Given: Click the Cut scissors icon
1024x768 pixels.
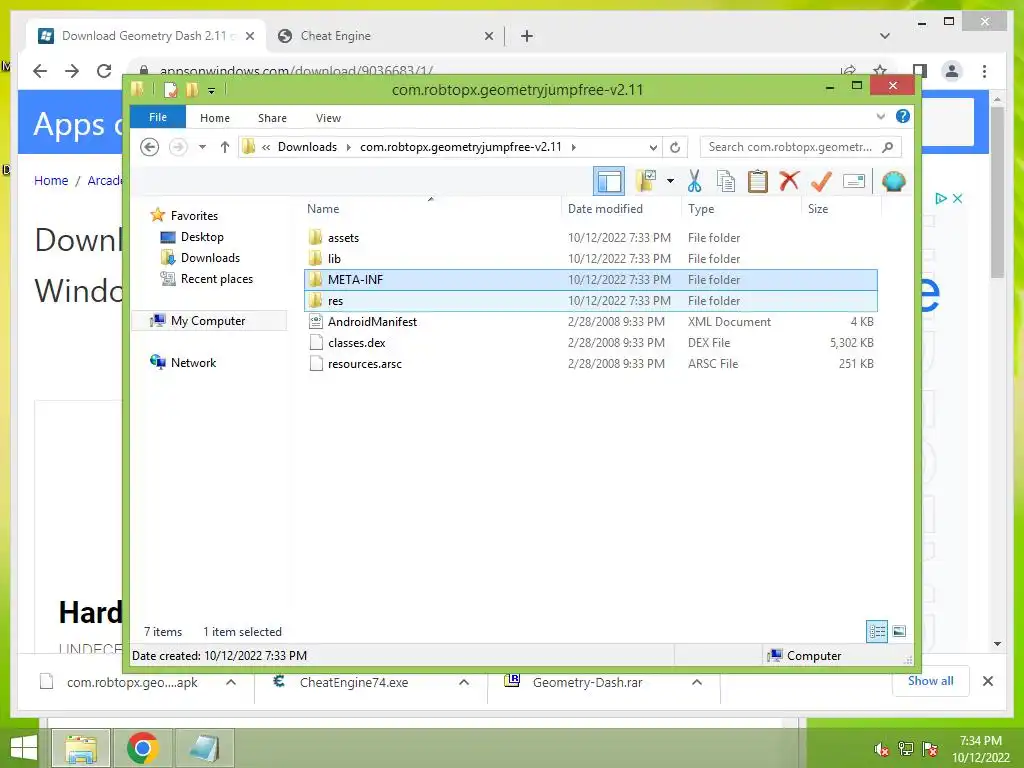Looking at the screenshot, I should 694,181.
